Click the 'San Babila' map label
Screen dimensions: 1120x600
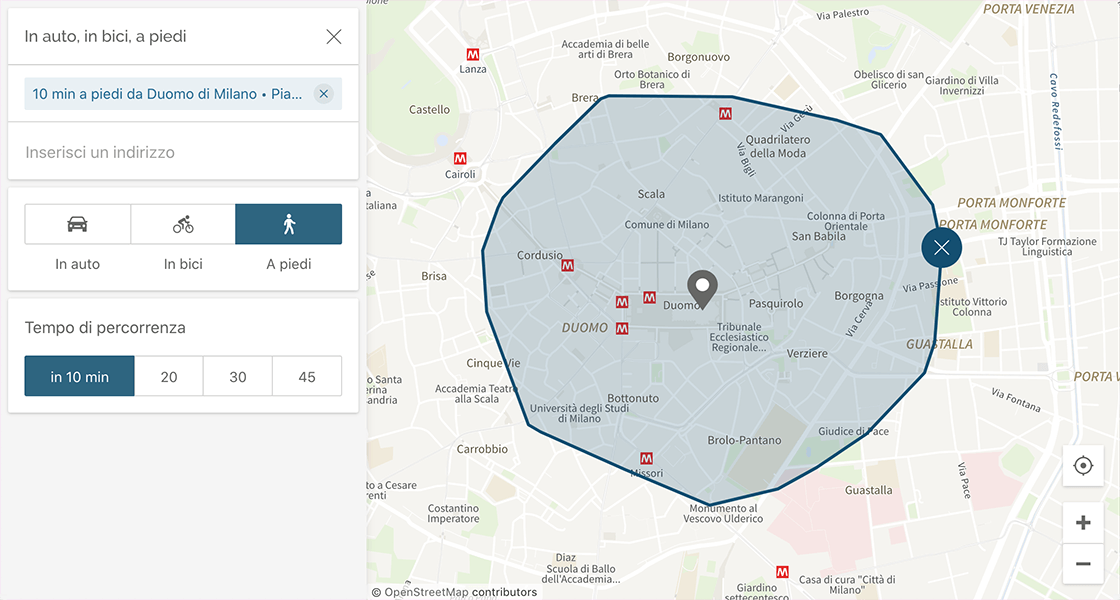[x=819, y=236]
